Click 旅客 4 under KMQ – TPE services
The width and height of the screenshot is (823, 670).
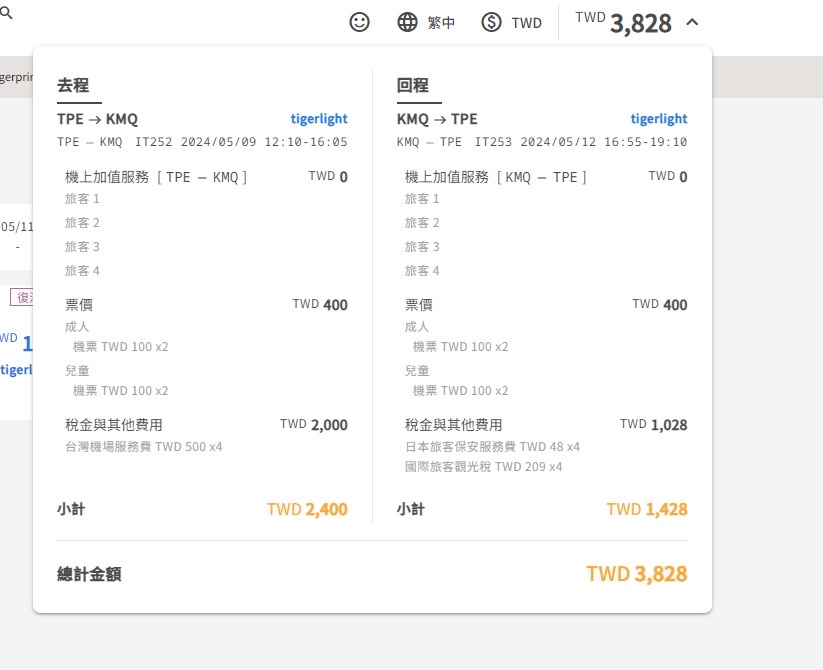pyautogui.click(x=422, y=271)
